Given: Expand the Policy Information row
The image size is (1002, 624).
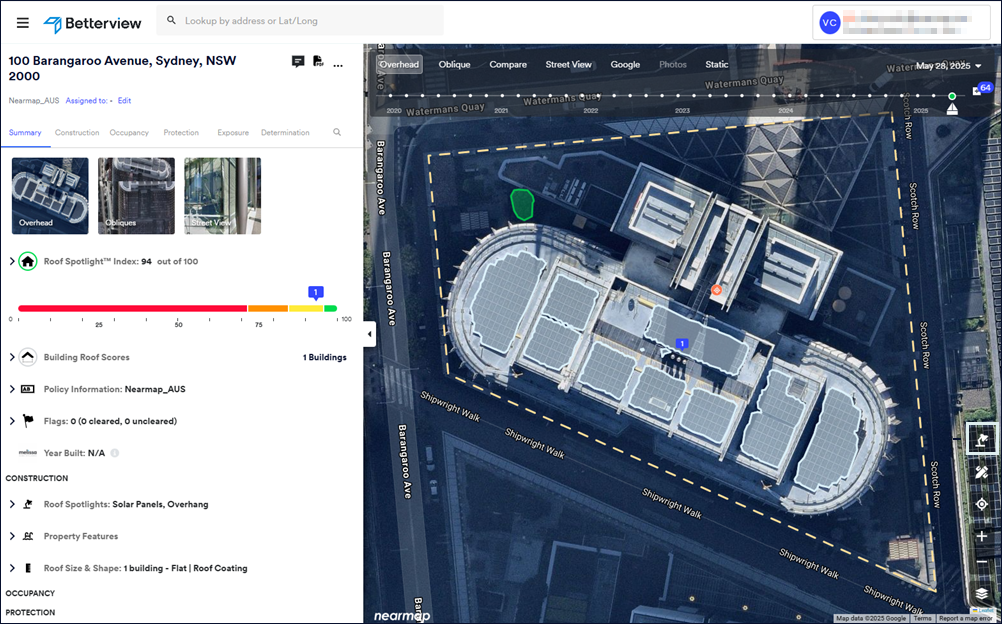Looking at the screenshot, I should coord(12,389).
